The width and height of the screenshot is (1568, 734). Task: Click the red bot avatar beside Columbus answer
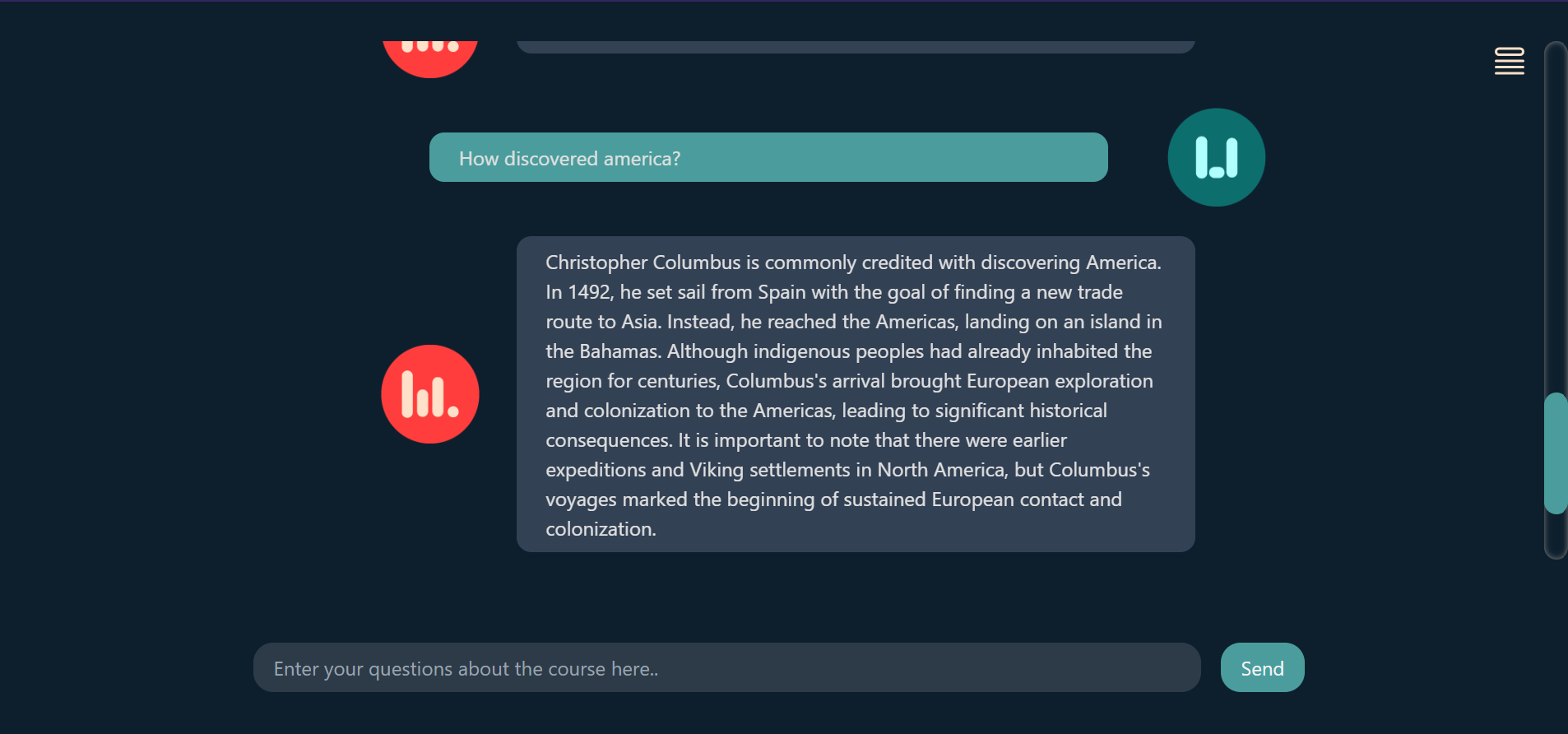point(430,394)
